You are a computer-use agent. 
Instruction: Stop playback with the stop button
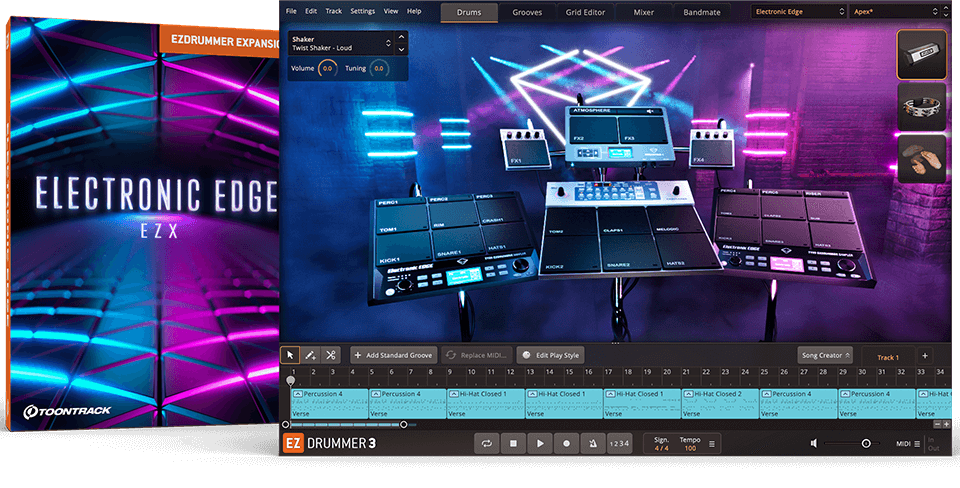click(513, 443)
